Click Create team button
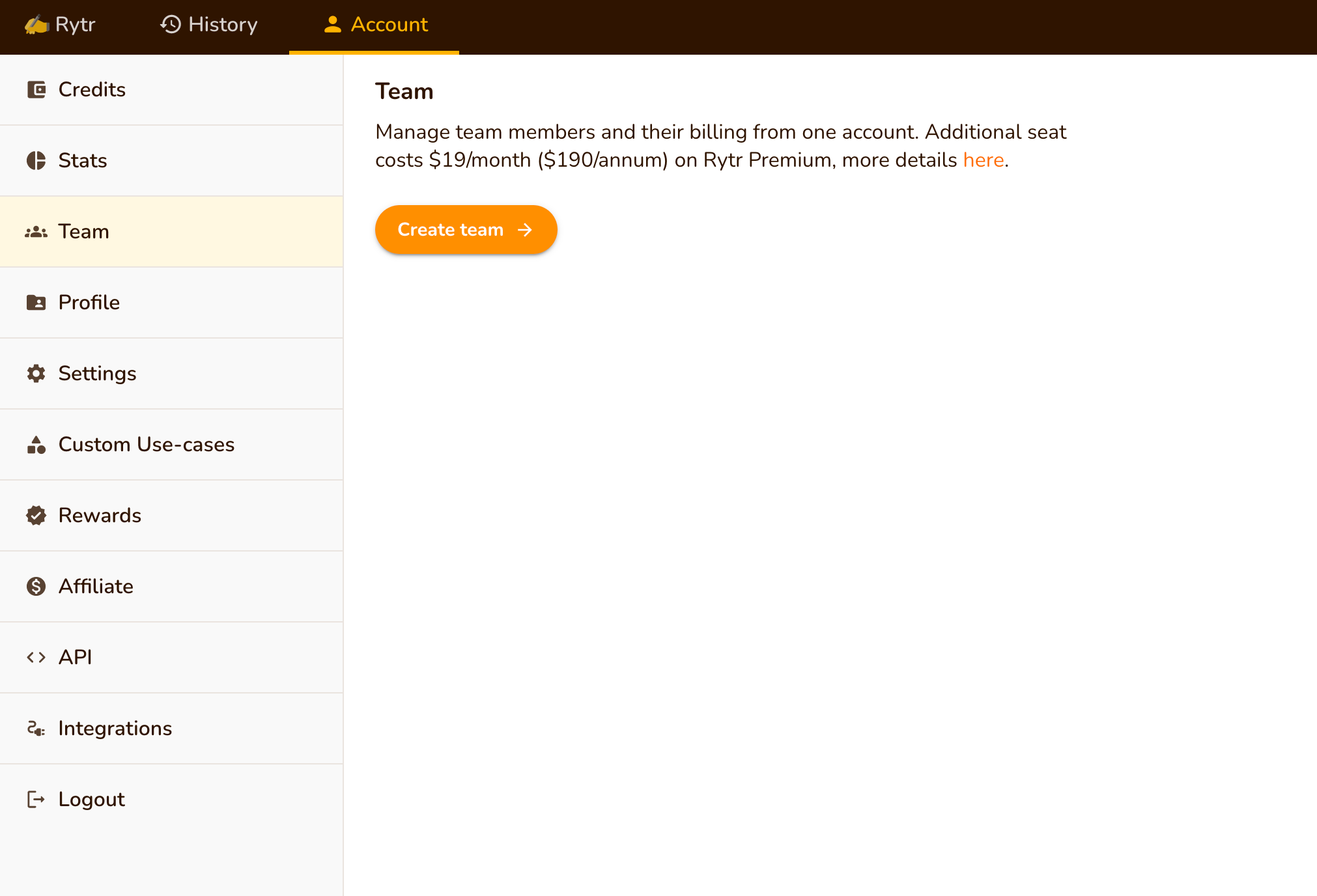 pos(466,230)
